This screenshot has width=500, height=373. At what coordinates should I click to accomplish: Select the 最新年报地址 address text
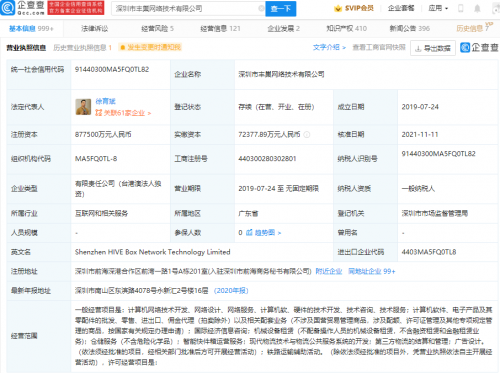[x=141, y=291]
